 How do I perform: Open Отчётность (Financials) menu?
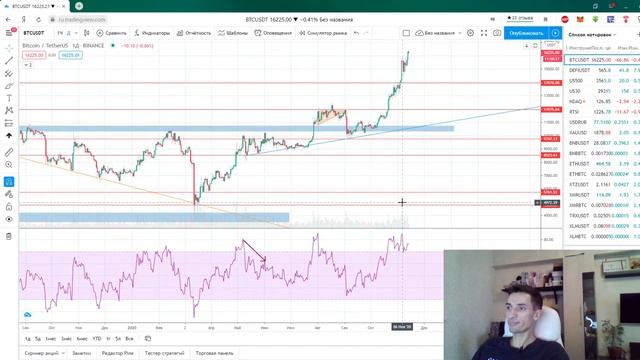(194, 33)
